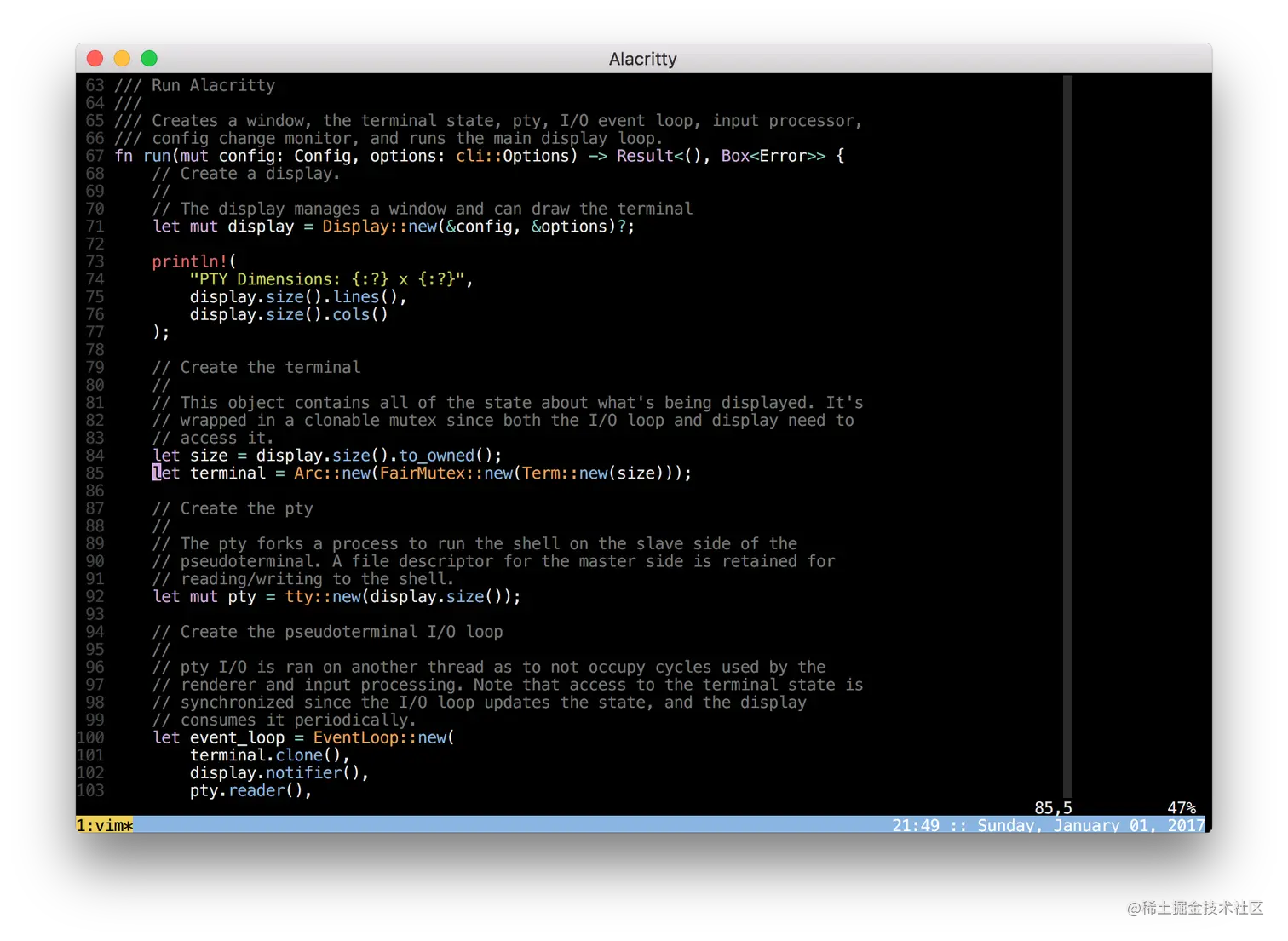1288x941 pixels.
Task: Click the comment '// consumes it periodically.'
Action: (x=285, y=720)
